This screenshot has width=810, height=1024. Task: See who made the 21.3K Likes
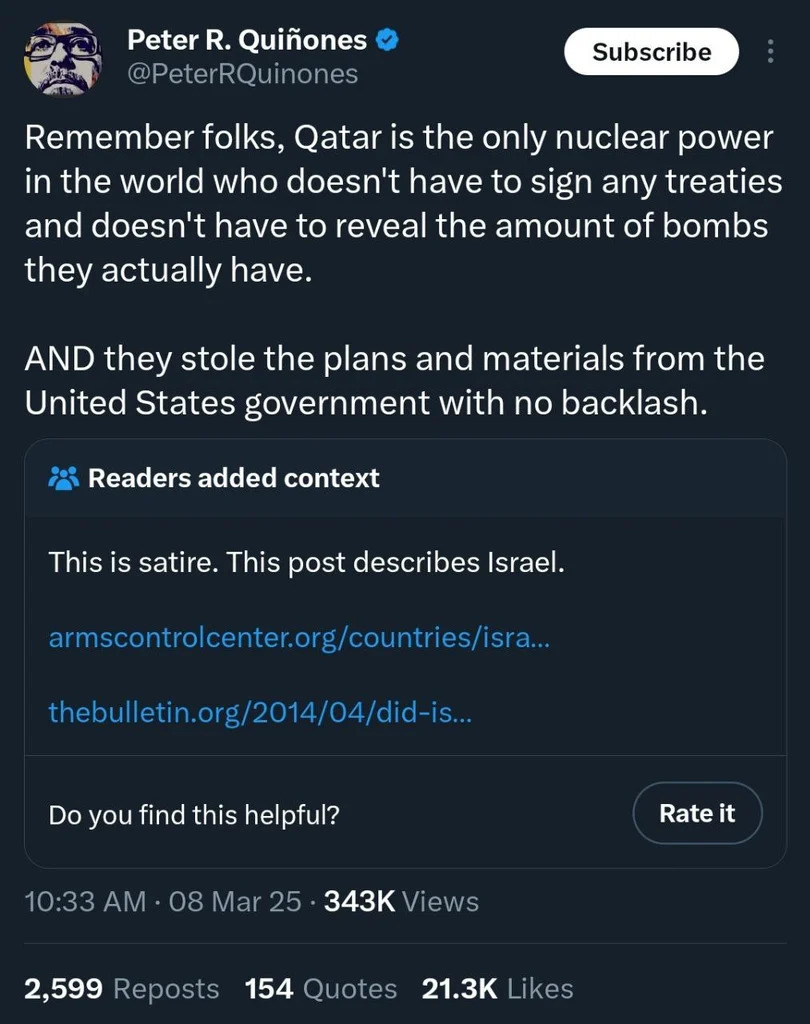coord(497,989)
